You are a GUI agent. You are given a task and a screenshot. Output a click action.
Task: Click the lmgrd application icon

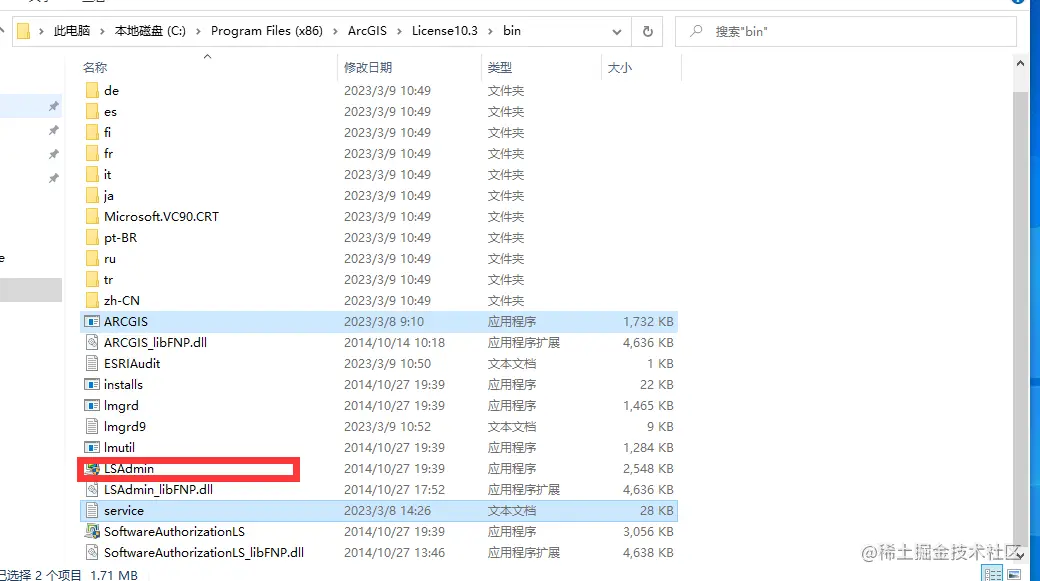[x=92, y=405]
